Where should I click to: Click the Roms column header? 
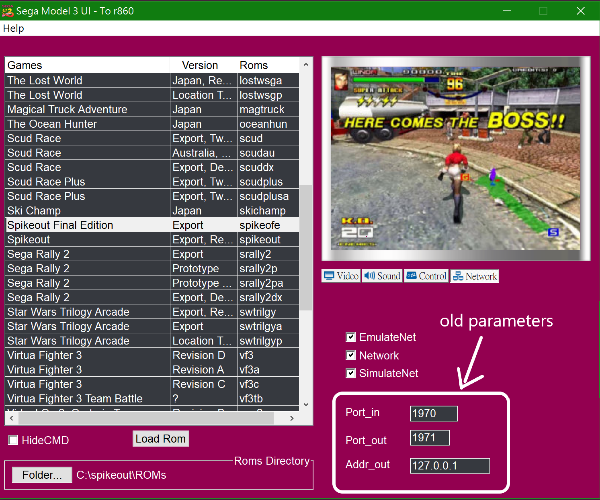coord(268,65)
